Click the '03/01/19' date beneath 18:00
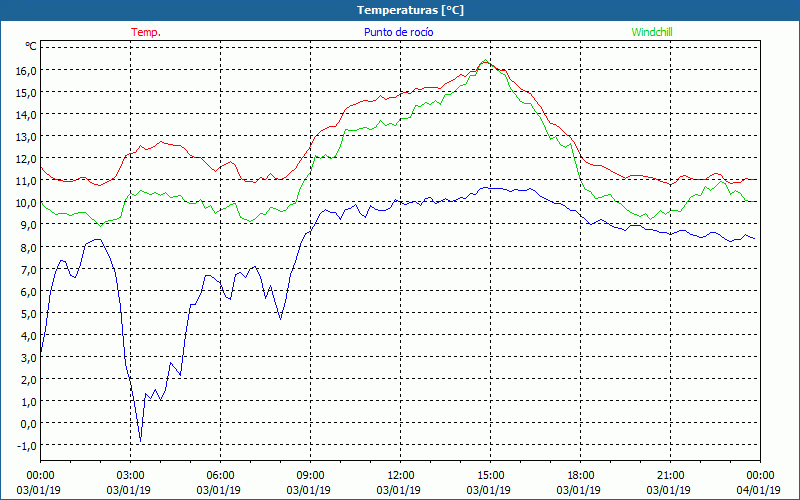Image resolution: width=800 pixels, height=500 pixels. pos(579,490)
